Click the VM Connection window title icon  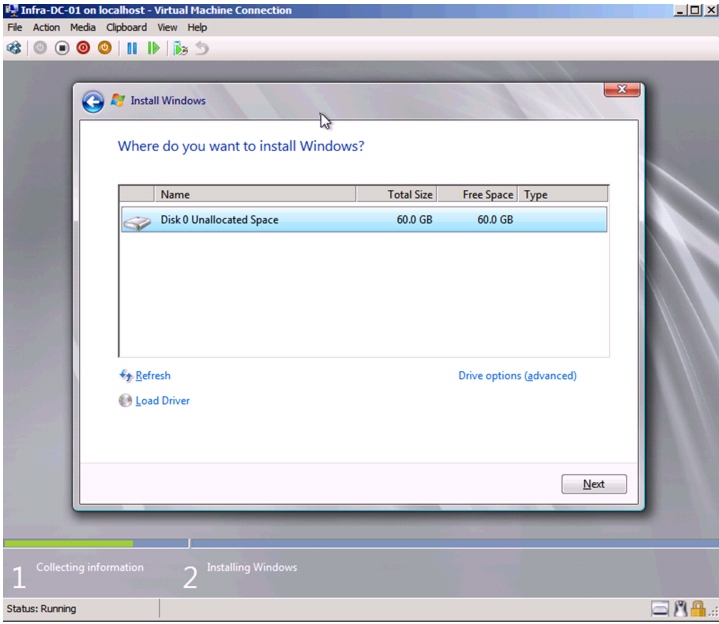click(x=11, y=10)
